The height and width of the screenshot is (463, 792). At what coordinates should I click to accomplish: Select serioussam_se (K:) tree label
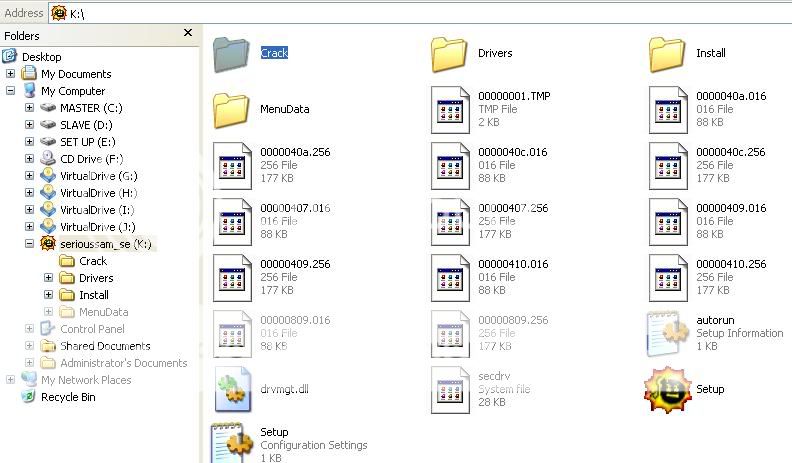(106, 244)
